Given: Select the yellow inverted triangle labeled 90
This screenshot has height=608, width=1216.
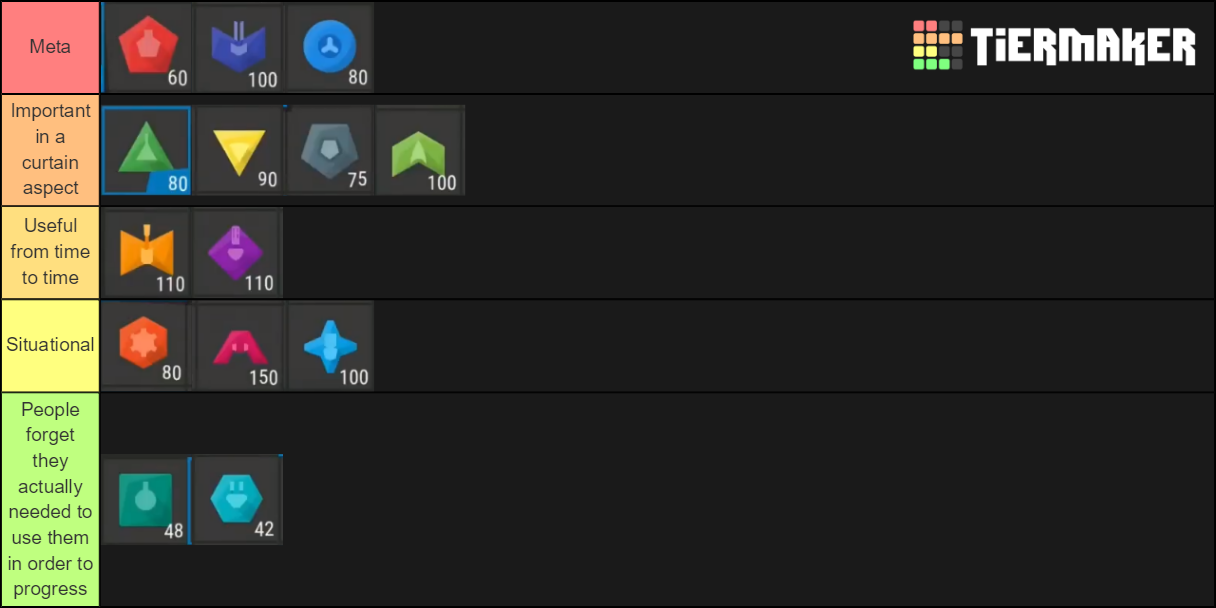Looking at the screenshot, I should (x=238, y=148).
